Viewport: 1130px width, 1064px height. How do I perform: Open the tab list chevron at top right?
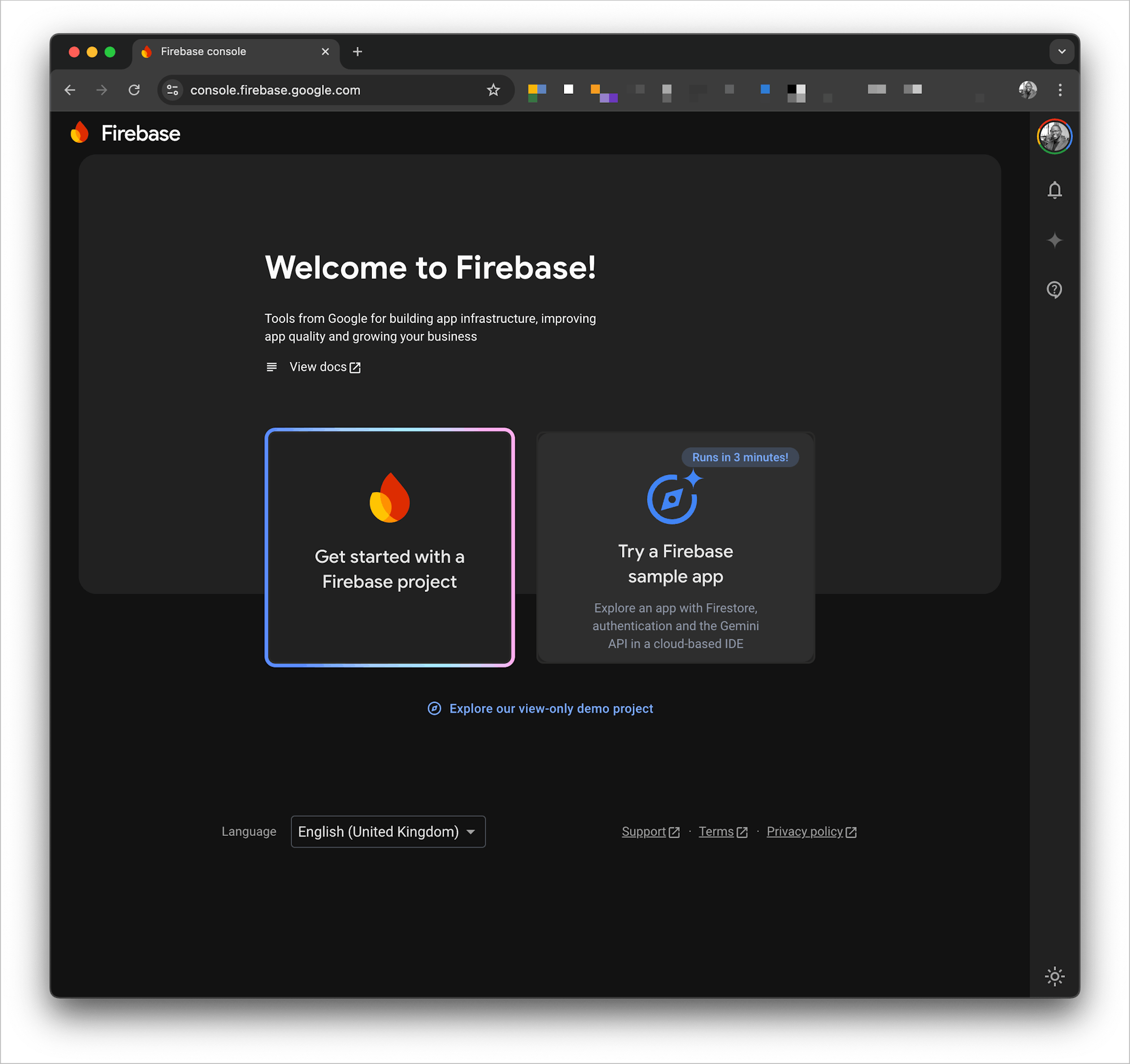pos(1061,51)
